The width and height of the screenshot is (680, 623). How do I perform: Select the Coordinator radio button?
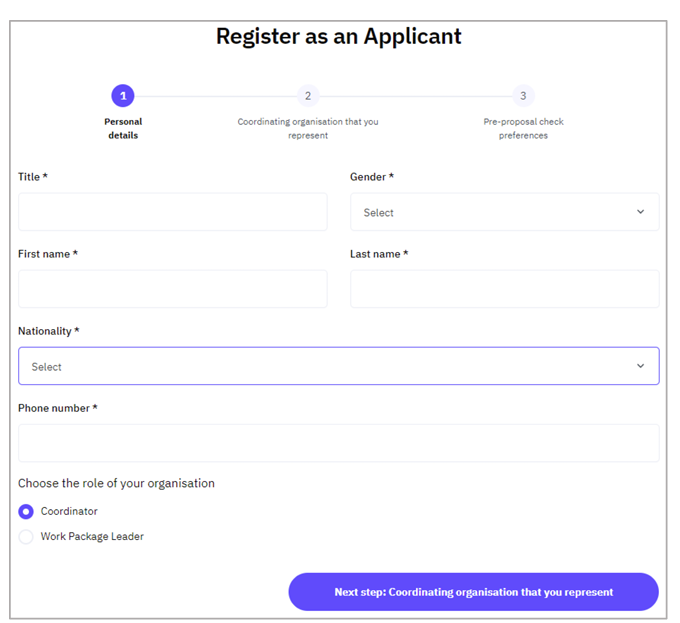coord(26,512)
